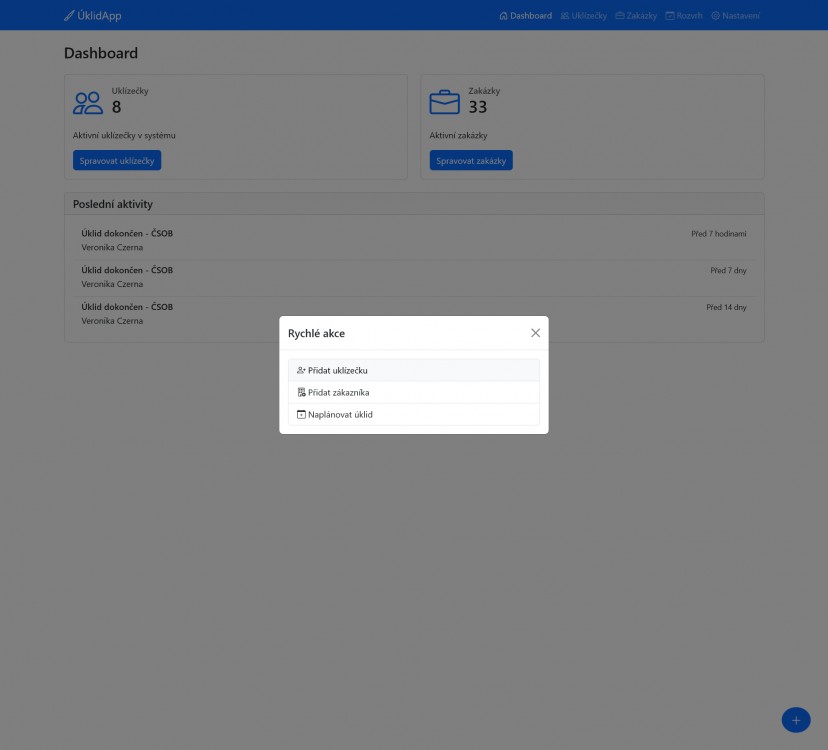
Task: Select the activity dated Před 7 hodinami
Action: [x=413, y=240]
